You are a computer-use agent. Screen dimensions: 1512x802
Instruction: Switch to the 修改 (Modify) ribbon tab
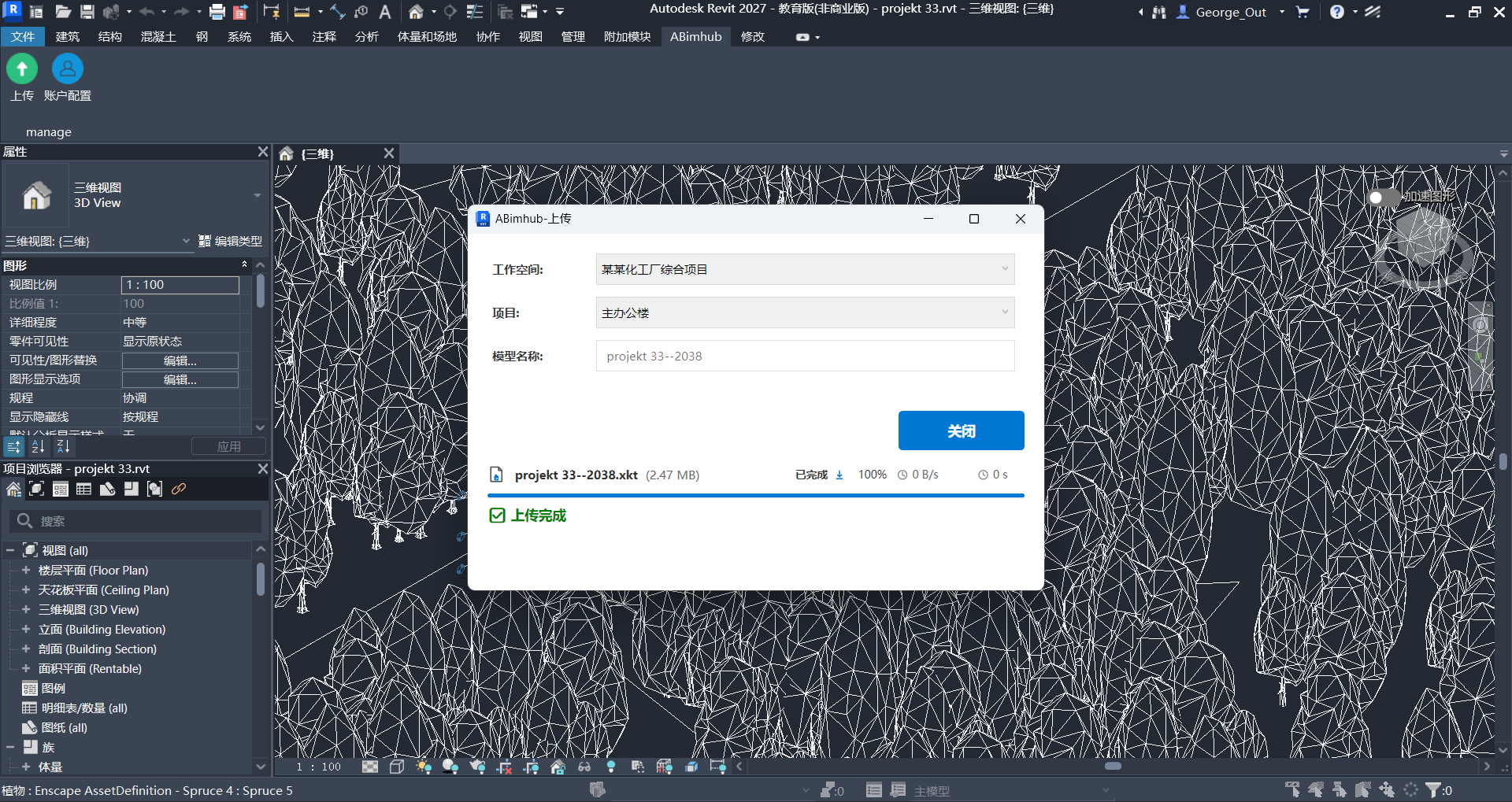pos(753,37)
